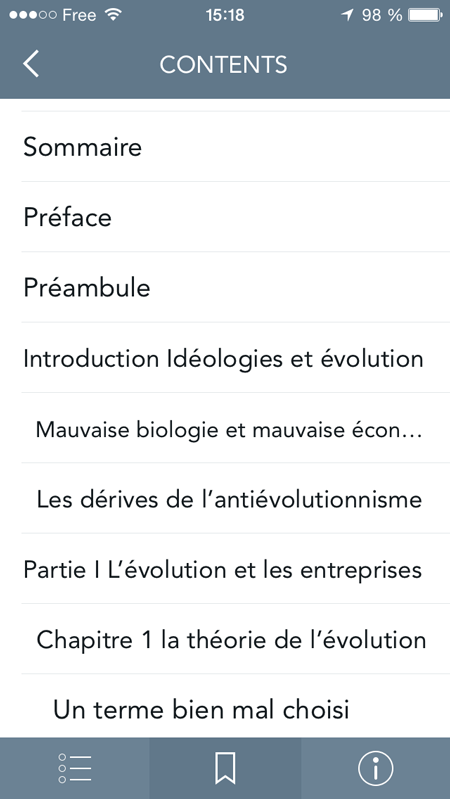
Task: Tap the Free carrier label
Action: tap(81, 15)
